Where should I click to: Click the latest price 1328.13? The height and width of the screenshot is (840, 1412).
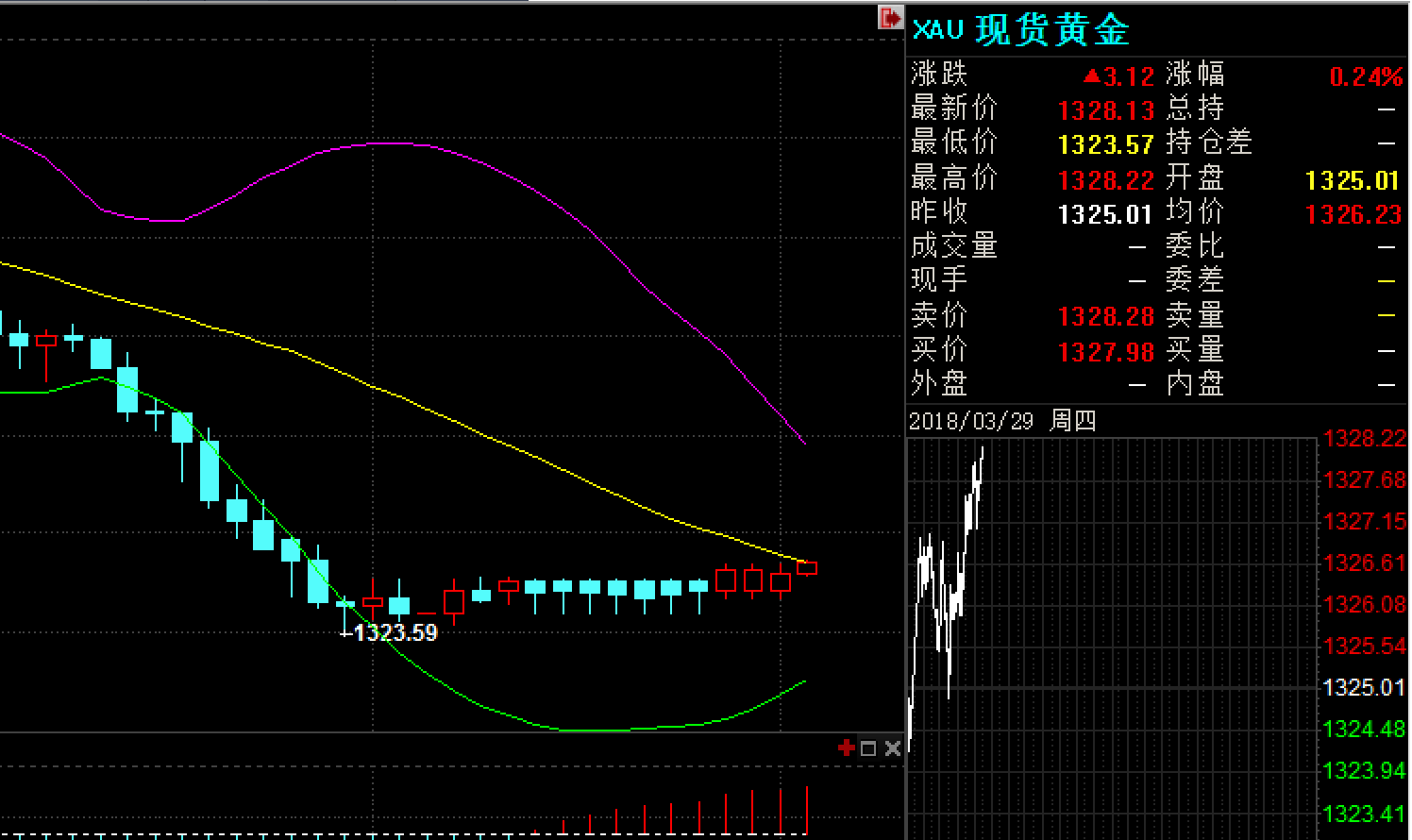[x=1106, y=111]
